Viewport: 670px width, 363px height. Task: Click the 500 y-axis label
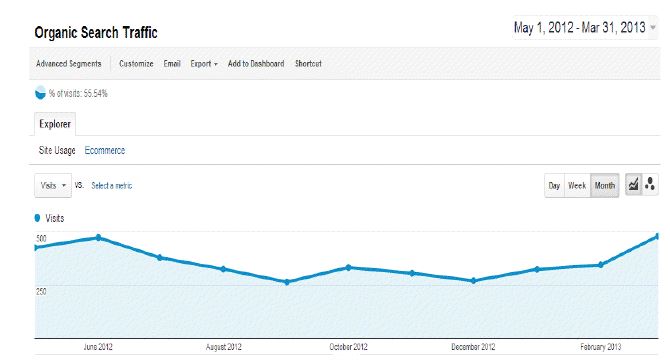coord(41,238)
